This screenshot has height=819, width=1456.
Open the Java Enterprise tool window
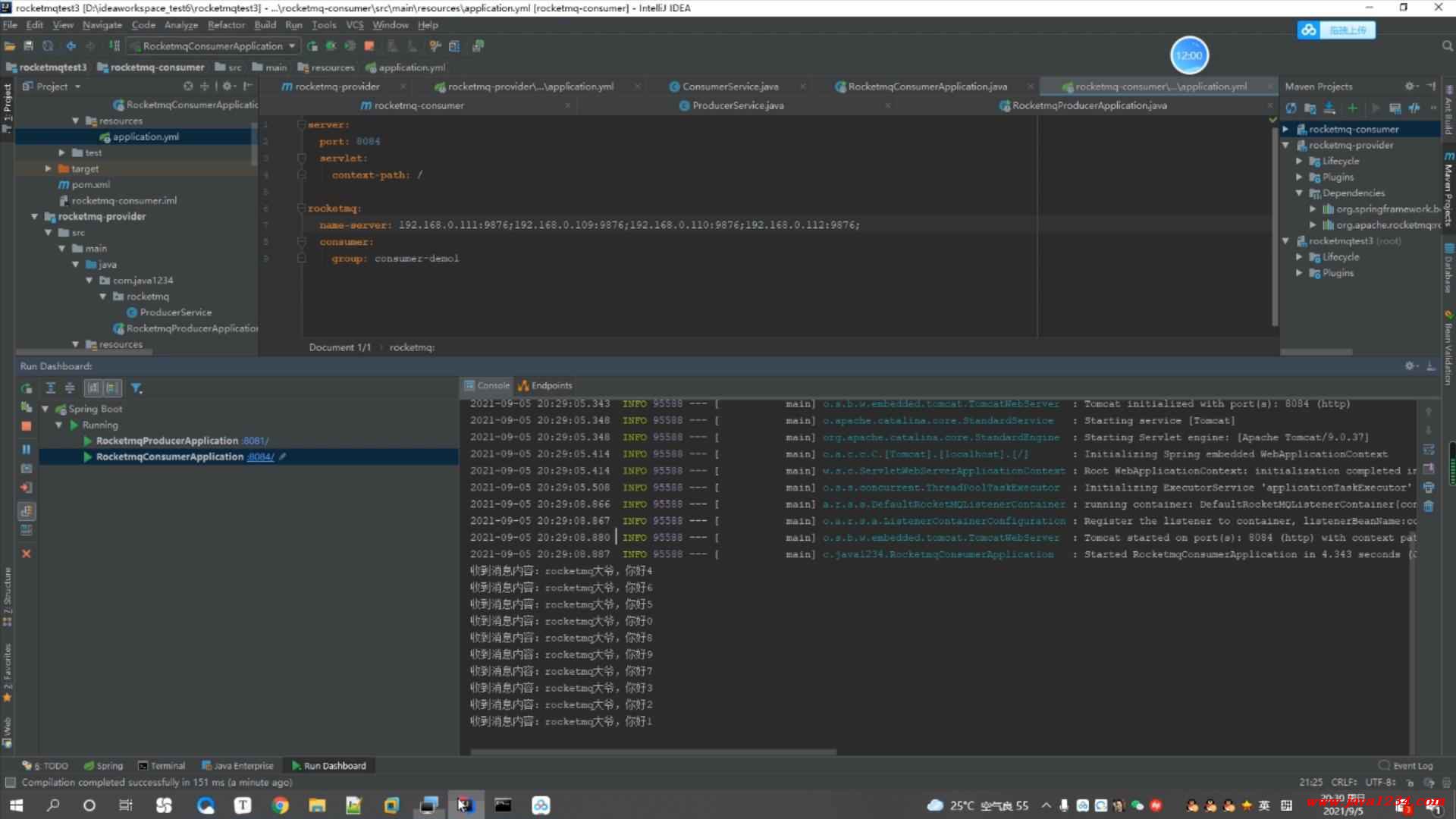(x=238, y=766)
